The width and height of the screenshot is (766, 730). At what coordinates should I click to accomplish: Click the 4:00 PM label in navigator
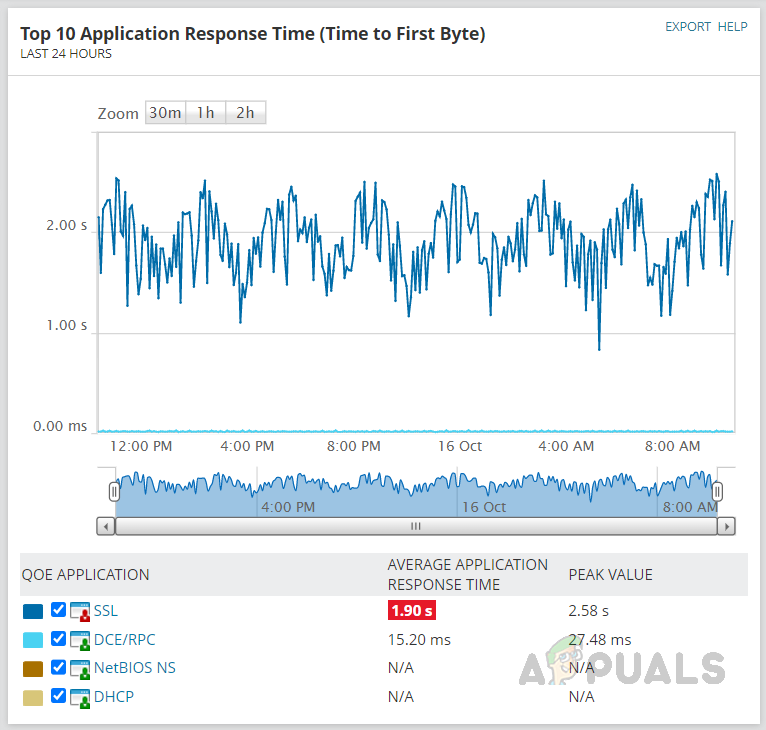[x=288, y=507]
